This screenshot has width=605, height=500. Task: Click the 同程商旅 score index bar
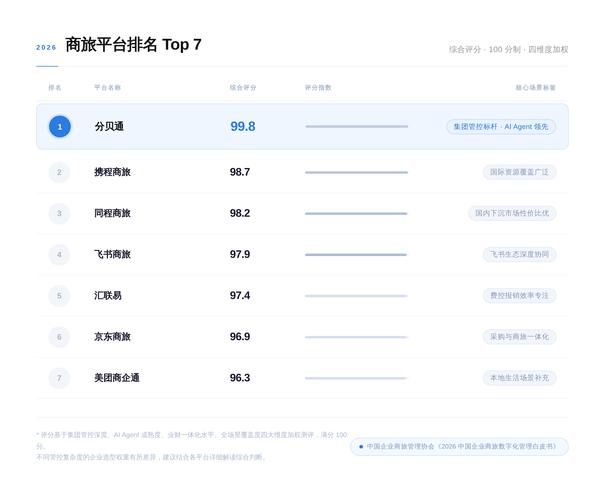tap(356, 213)
